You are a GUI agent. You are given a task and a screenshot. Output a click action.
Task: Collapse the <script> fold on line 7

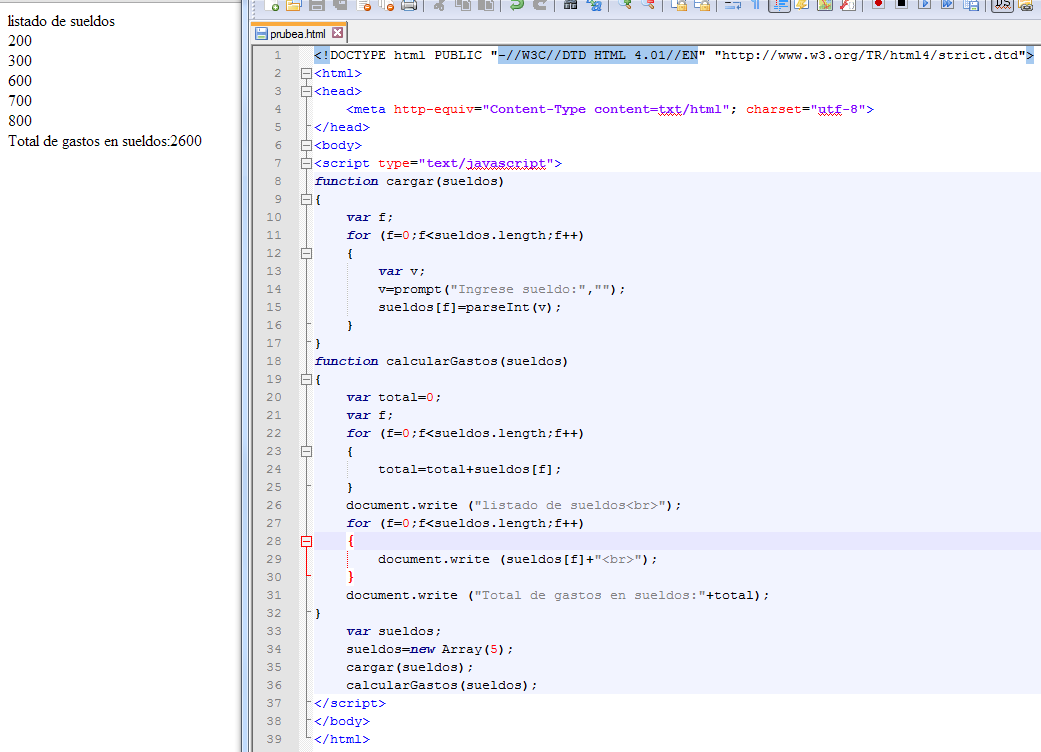[306, 163]
